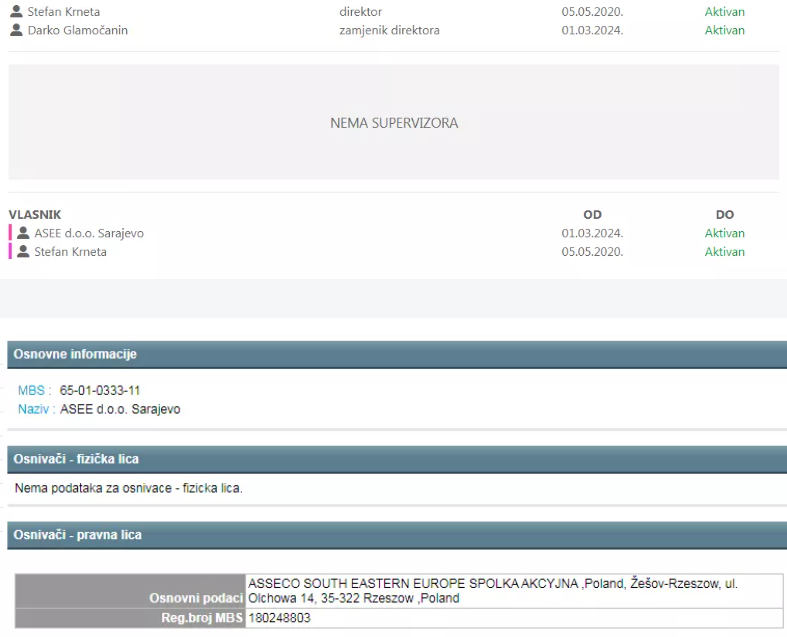This screenshot has width=787, height=637.
Task: Click date 01.03.2024. in Darko Glamočanin row
Action: (592, 30)
